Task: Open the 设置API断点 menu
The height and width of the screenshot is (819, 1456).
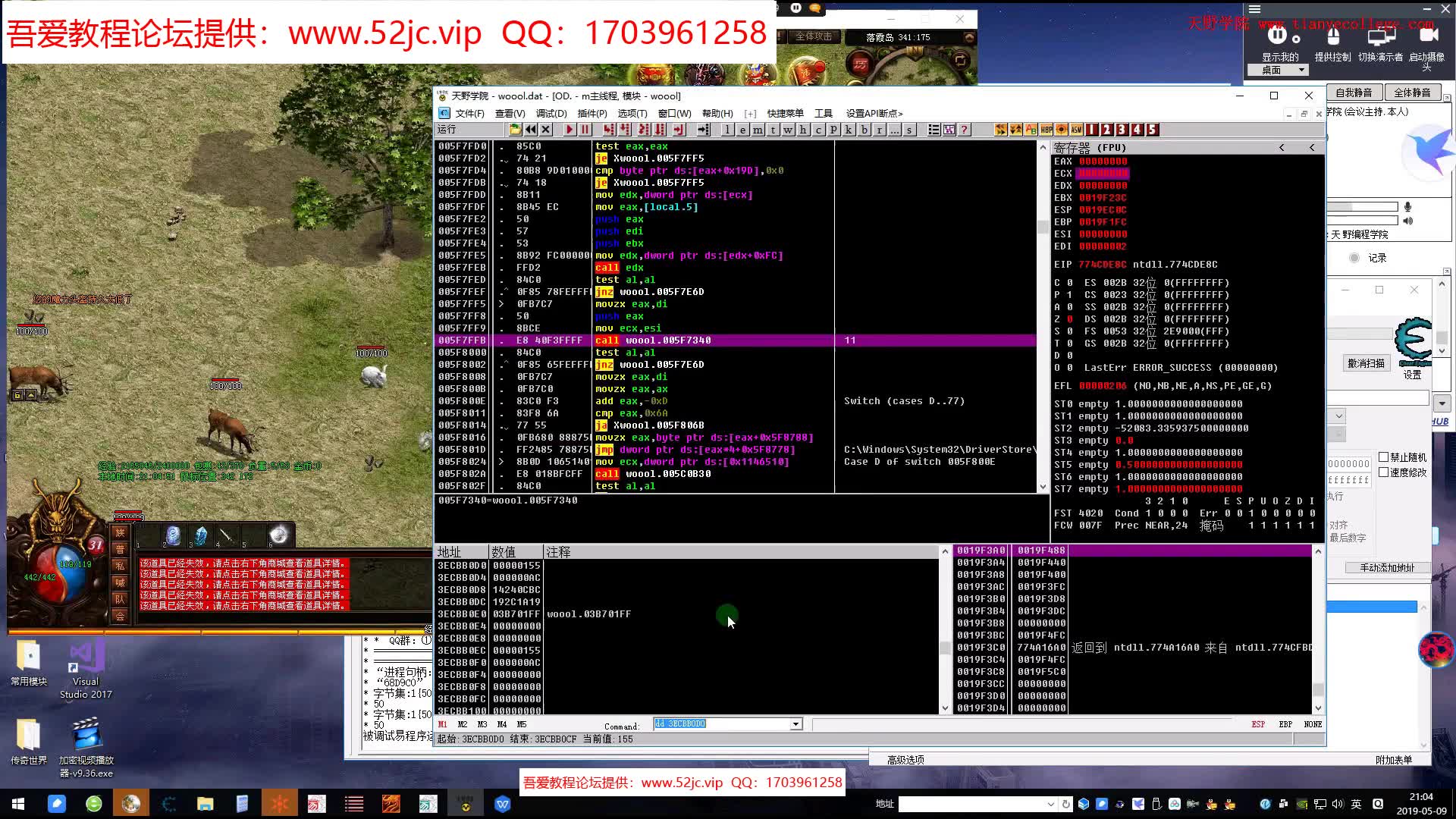Action: tap(874, 113)
